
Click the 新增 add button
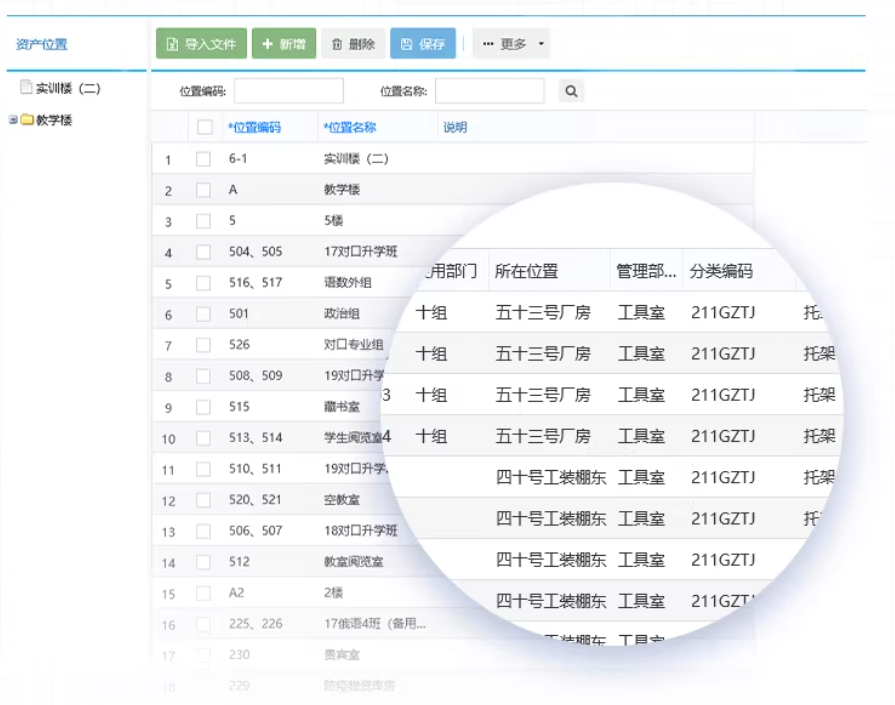tap(284, 43)
